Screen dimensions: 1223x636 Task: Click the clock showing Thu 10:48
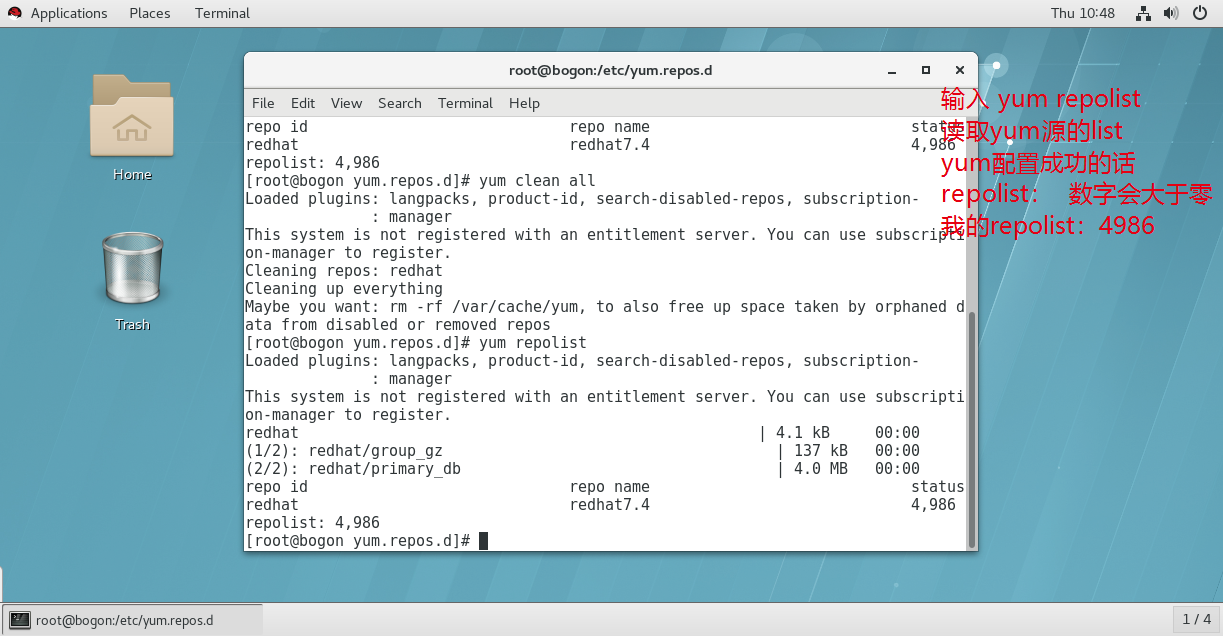pos(1083,13)
